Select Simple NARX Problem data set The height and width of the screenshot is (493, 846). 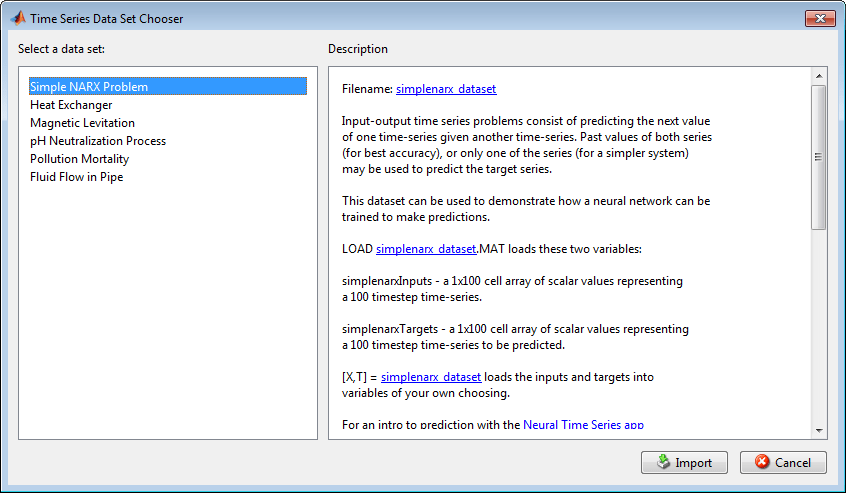point(168,86)
